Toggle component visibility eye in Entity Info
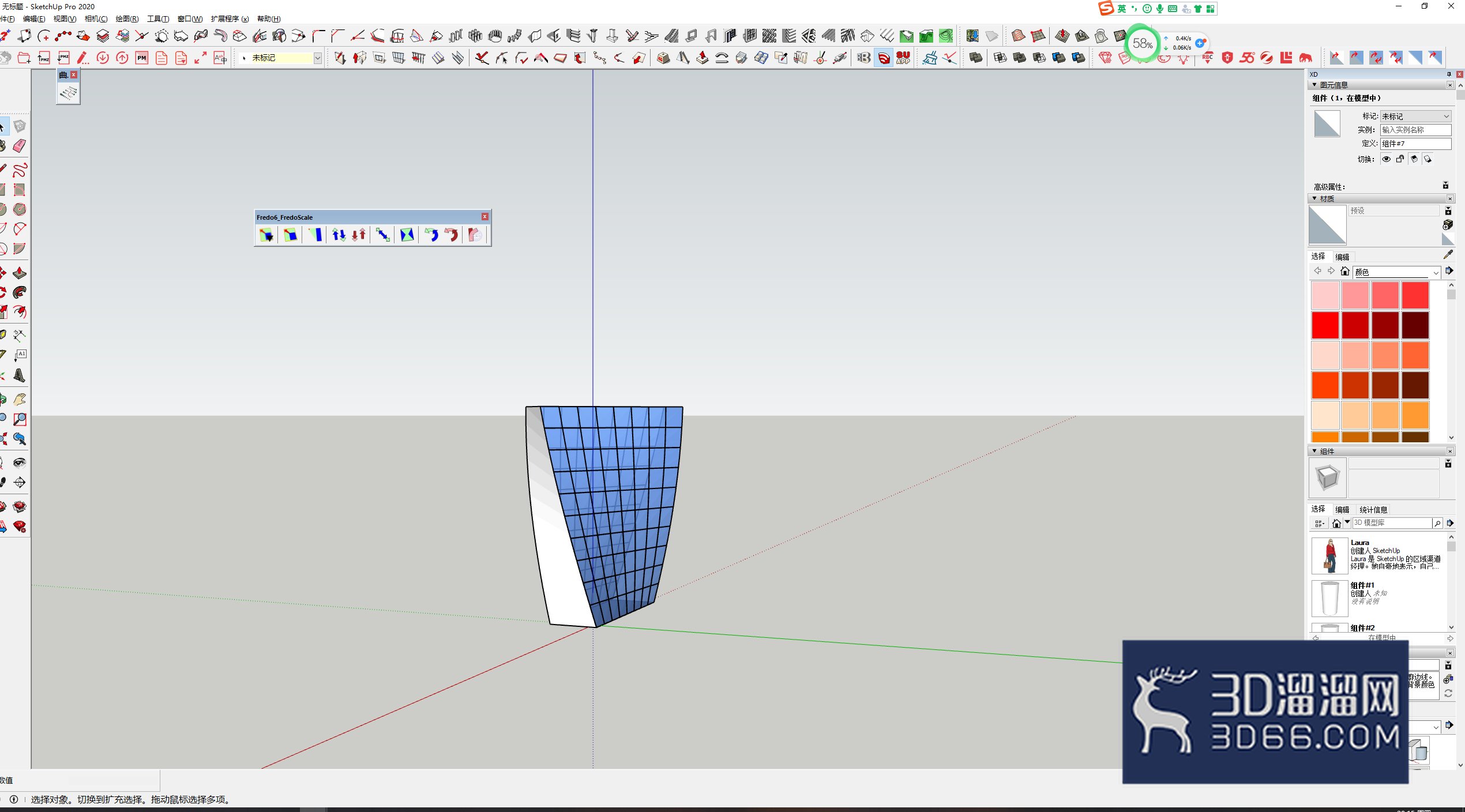1465x812 pixels. (x=1386, y=159)
